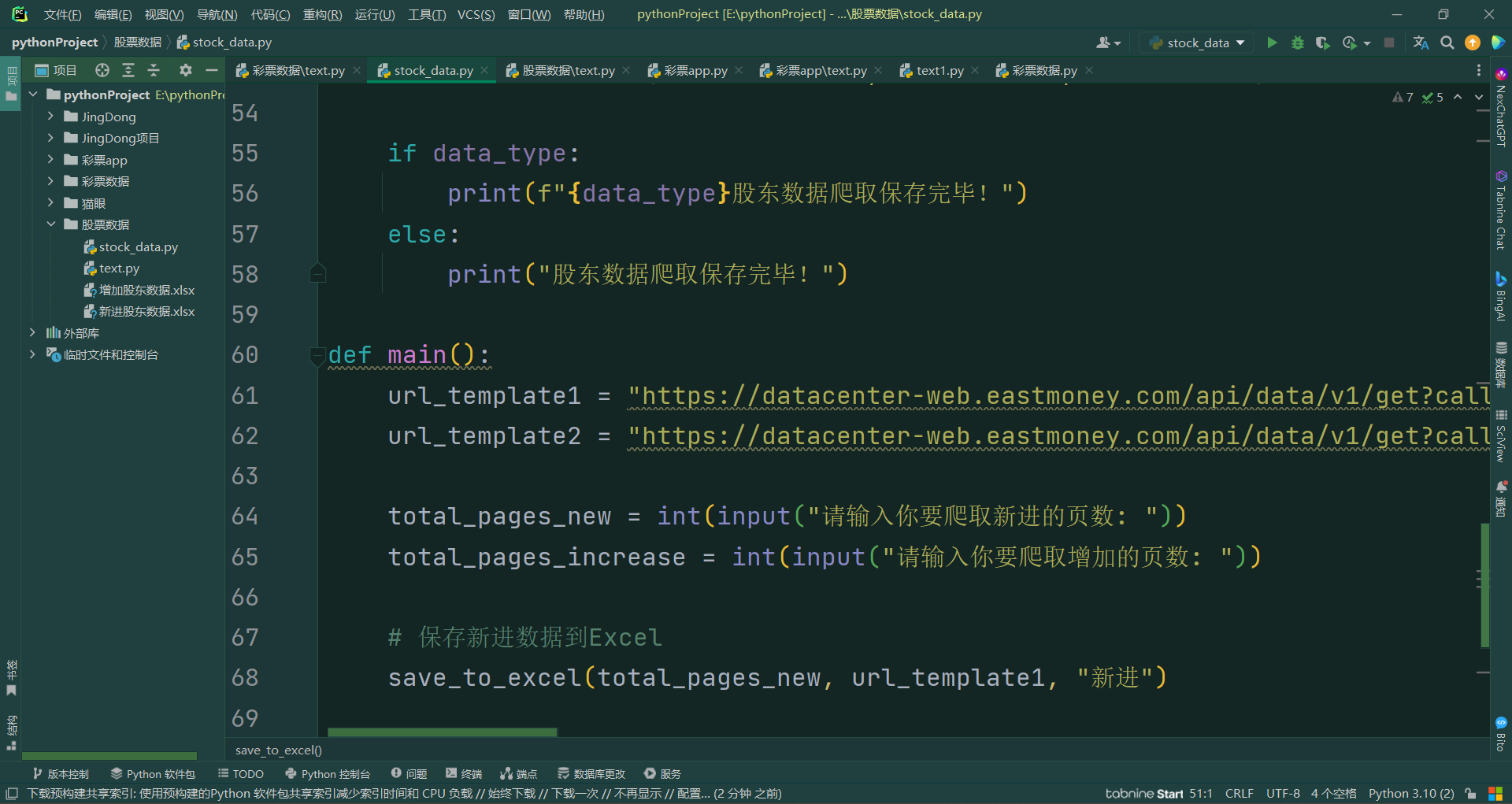Change line separator CRLF in status bar
Image resolution: width=1512 pixels, height=804 pixels.
(1239, 794)
